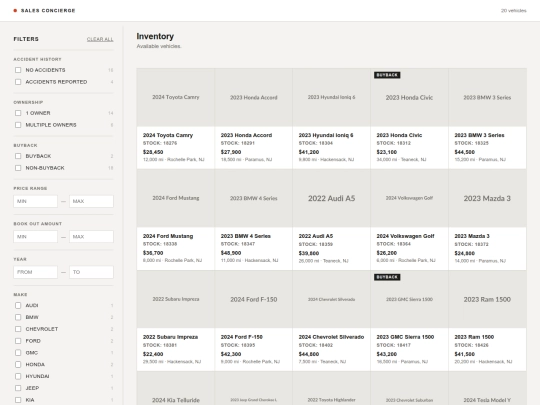The width and height of the screenshot is (540, 405).
Task: Enable the 1 Owner filter
Action: click(18, 113)
